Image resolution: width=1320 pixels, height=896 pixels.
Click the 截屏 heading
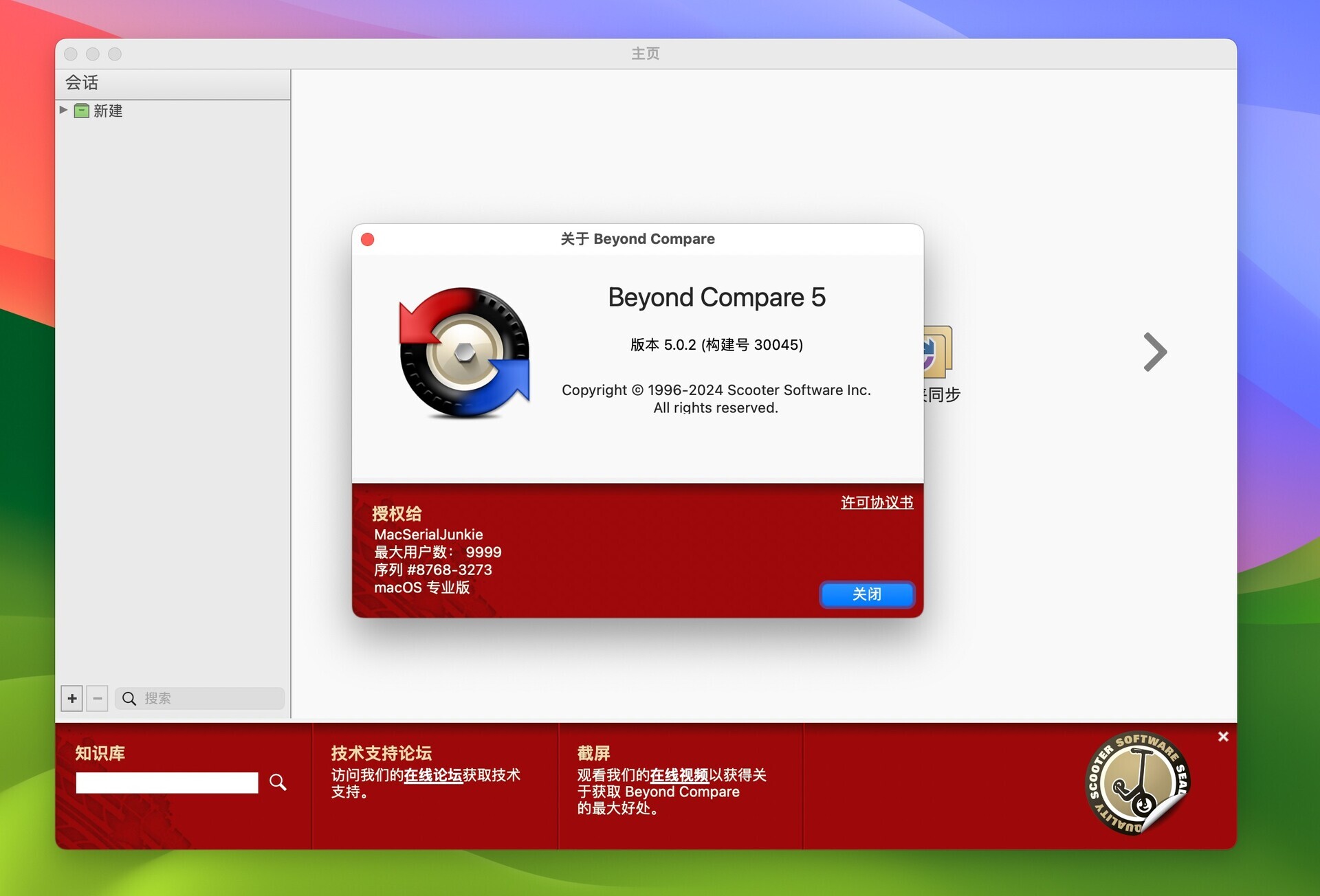coord(593,753)
